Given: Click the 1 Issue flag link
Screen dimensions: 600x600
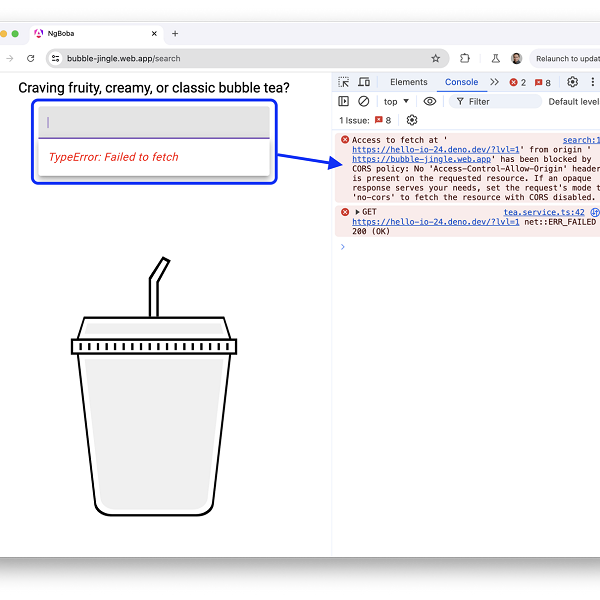Looking at the screenshot, I should (x=365, y=120).
